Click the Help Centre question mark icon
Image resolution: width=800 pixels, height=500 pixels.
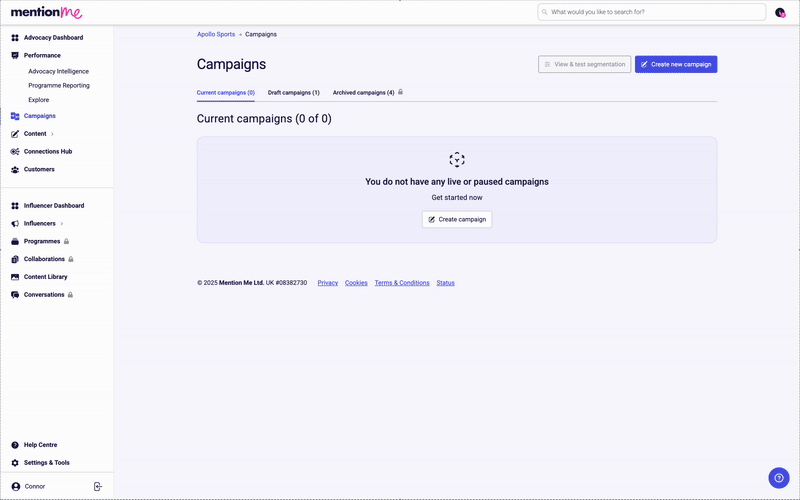(15, 445)
